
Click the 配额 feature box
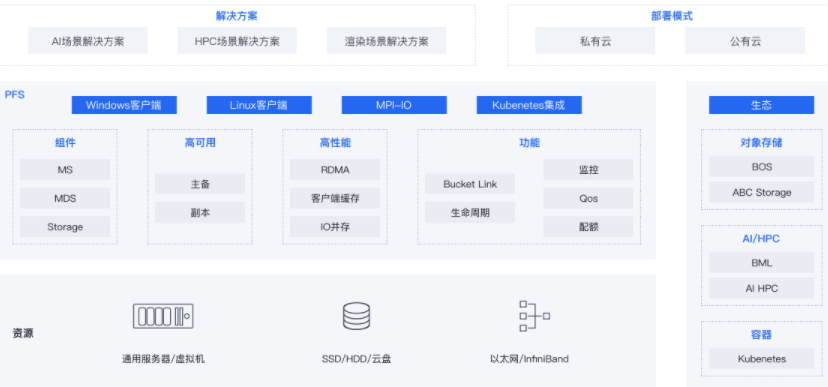click(588, 227)
